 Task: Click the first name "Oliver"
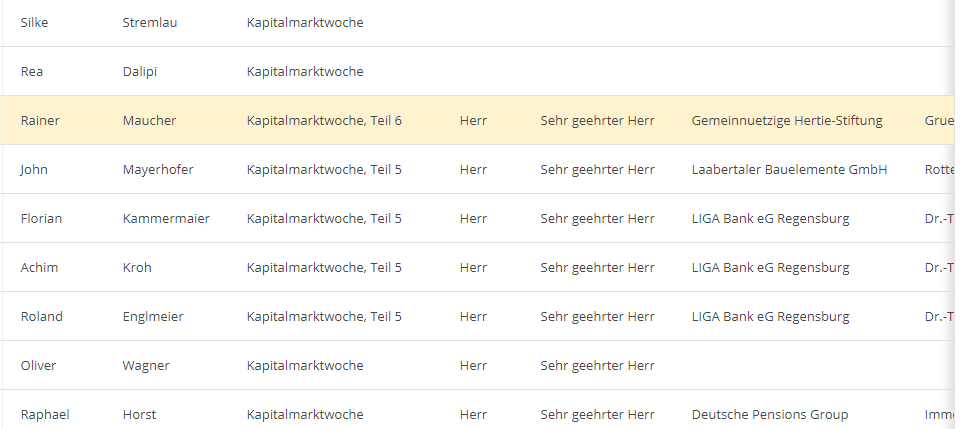coord(39,366)
